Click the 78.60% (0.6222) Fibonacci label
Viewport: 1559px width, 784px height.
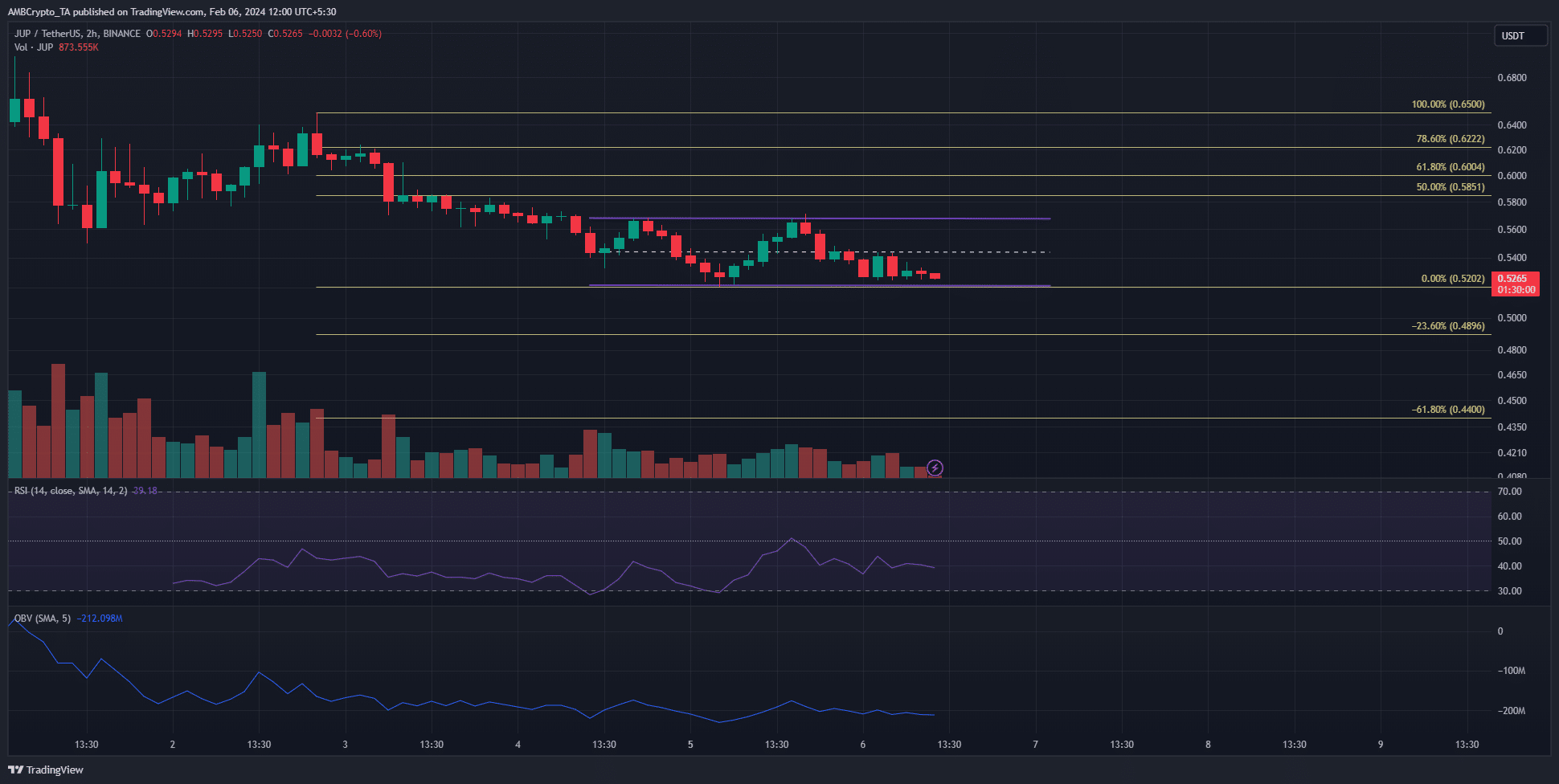click(1451, 139)
